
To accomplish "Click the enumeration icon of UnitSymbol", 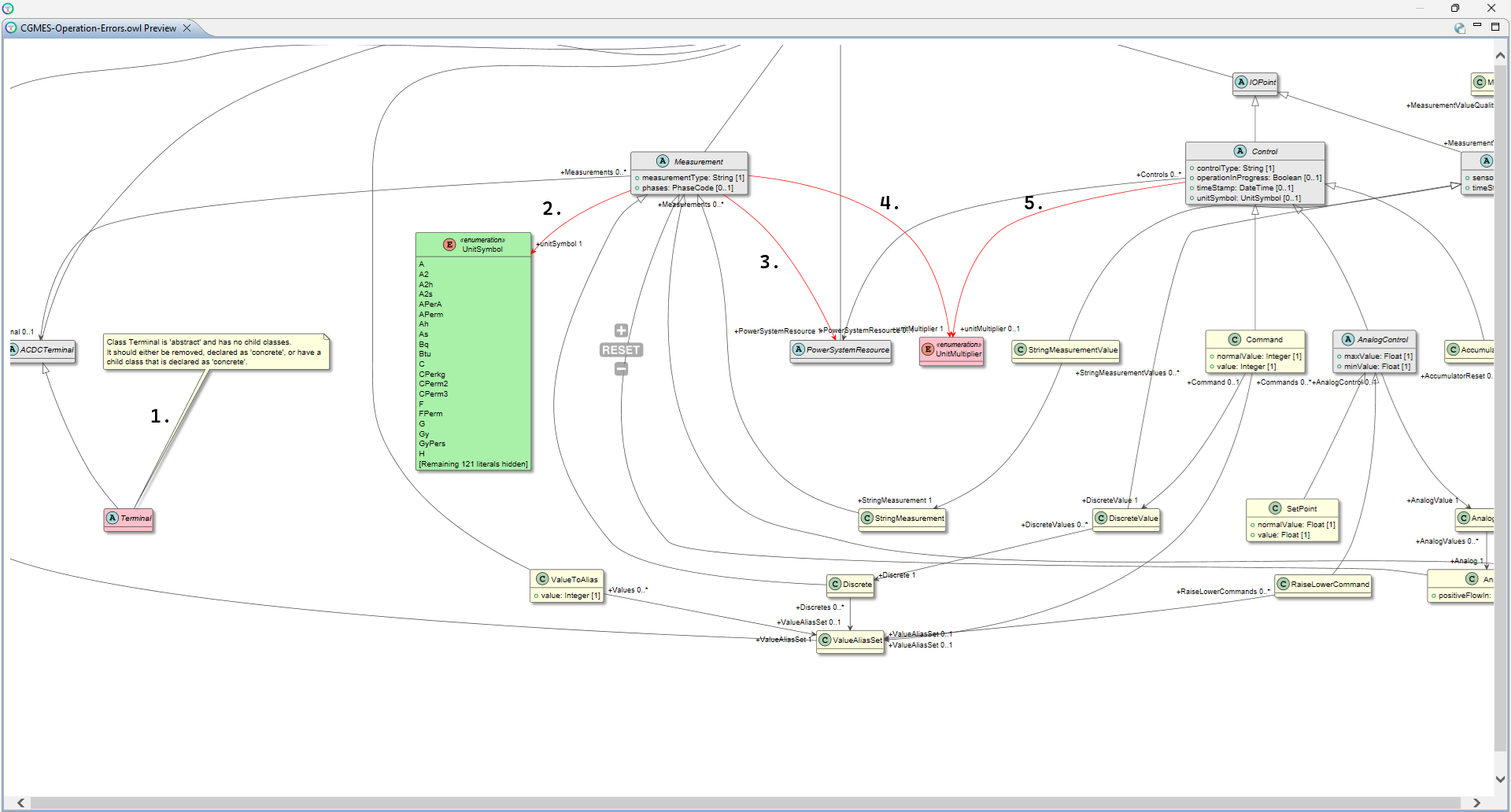I will [x=449, y=245].
